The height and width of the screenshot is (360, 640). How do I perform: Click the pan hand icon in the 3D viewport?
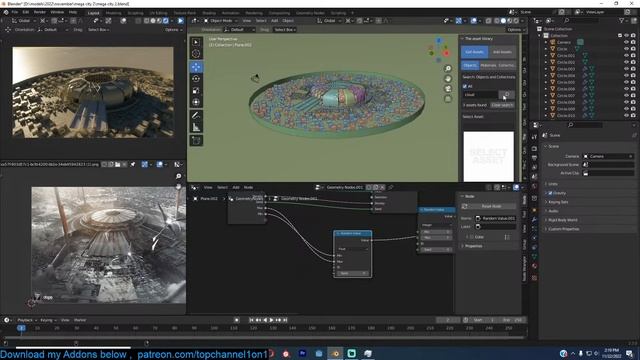[x=448, y=79]
